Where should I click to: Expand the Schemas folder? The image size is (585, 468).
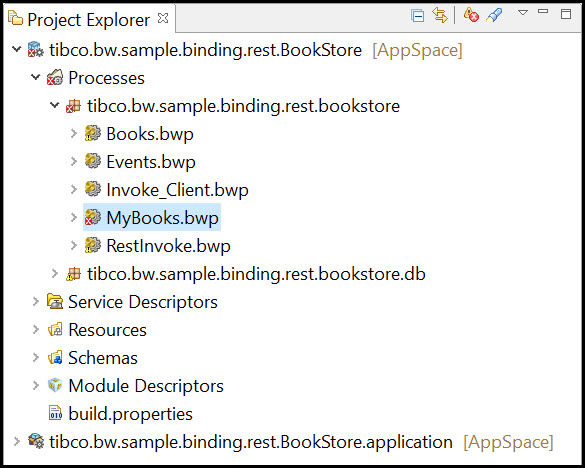pos(36,357)
